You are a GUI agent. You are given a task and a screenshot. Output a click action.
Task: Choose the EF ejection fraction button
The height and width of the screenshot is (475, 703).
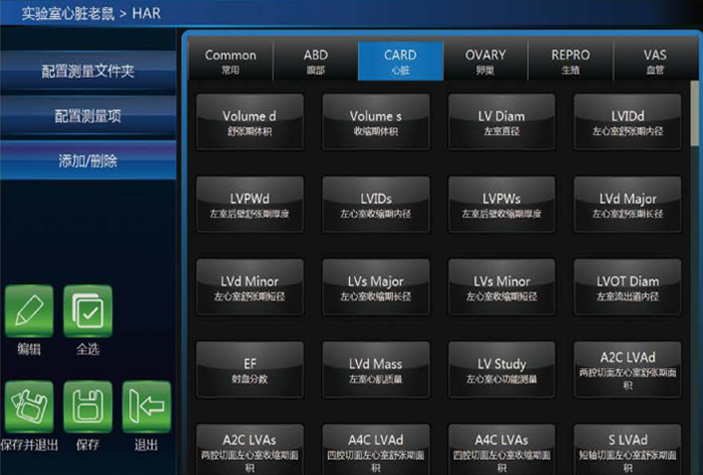pyautogui.click(x=249, y=370)
